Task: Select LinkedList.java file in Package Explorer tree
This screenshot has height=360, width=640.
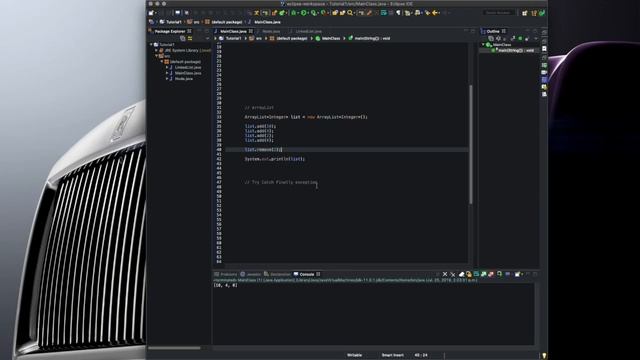Action: click(188, 67)
